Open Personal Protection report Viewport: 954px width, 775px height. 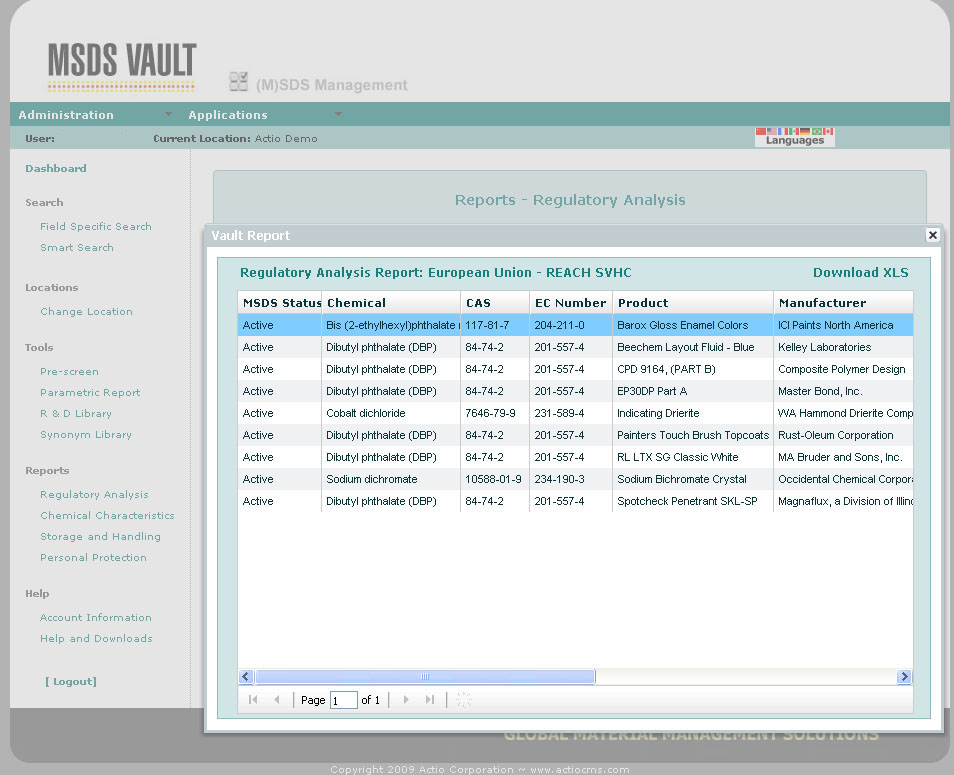point(93,557)
